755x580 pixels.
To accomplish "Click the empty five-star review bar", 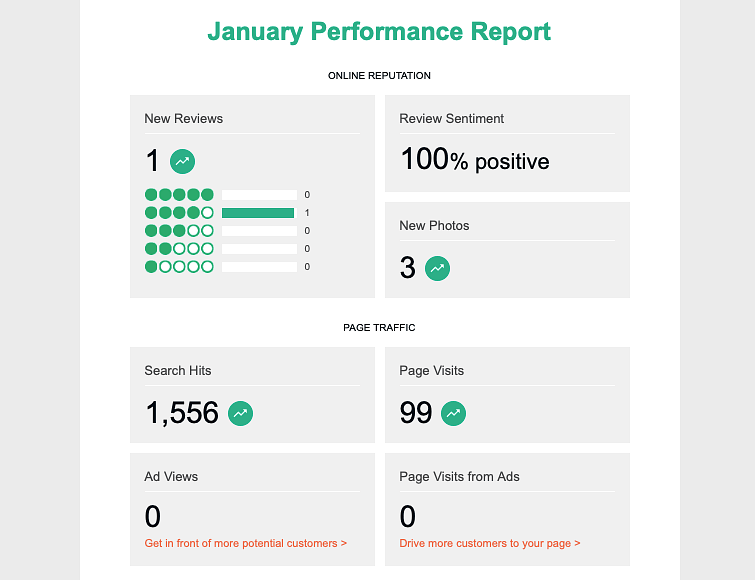I will (259, 195).
